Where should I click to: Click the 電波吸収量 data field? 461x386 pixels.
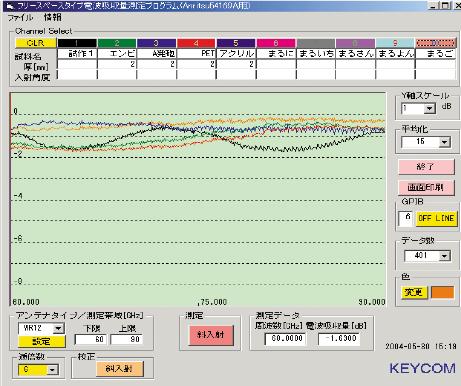(339, 339)
